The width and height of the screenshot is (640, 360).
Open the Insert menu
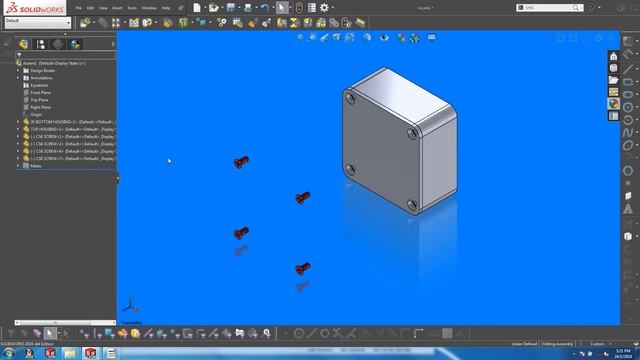(x=117, y=8)
